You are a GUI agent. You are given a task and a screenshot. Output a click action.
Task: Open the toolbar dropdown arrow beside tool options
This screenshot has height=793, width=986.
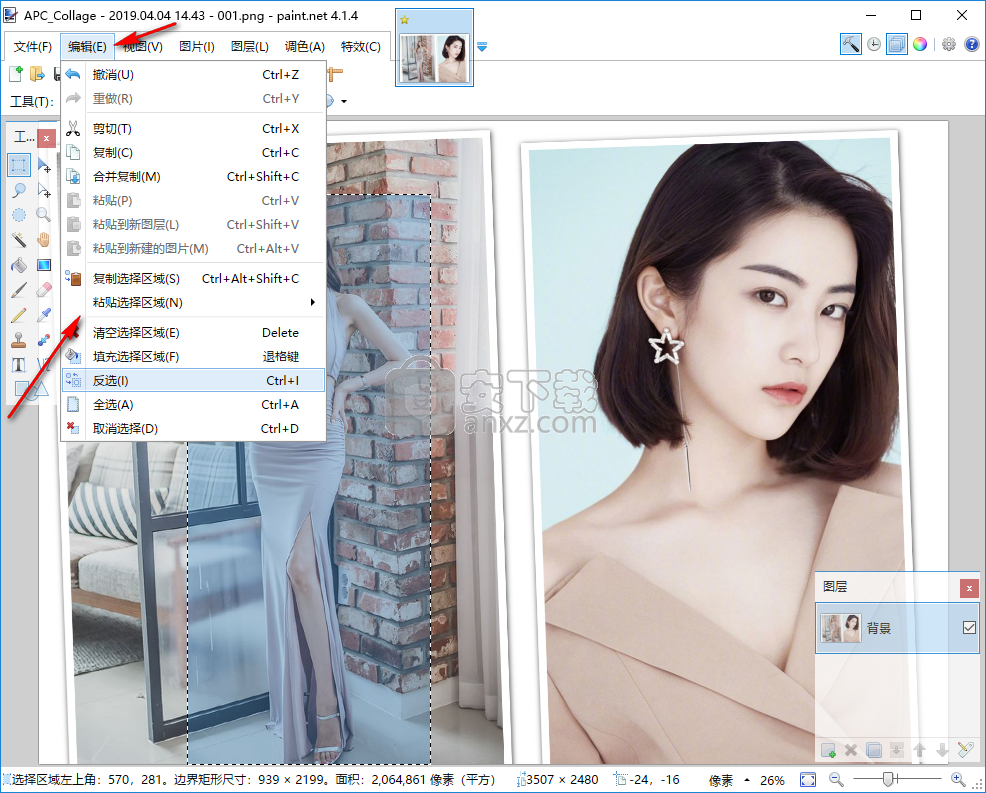pyautogui.click(x=344, y=101)
